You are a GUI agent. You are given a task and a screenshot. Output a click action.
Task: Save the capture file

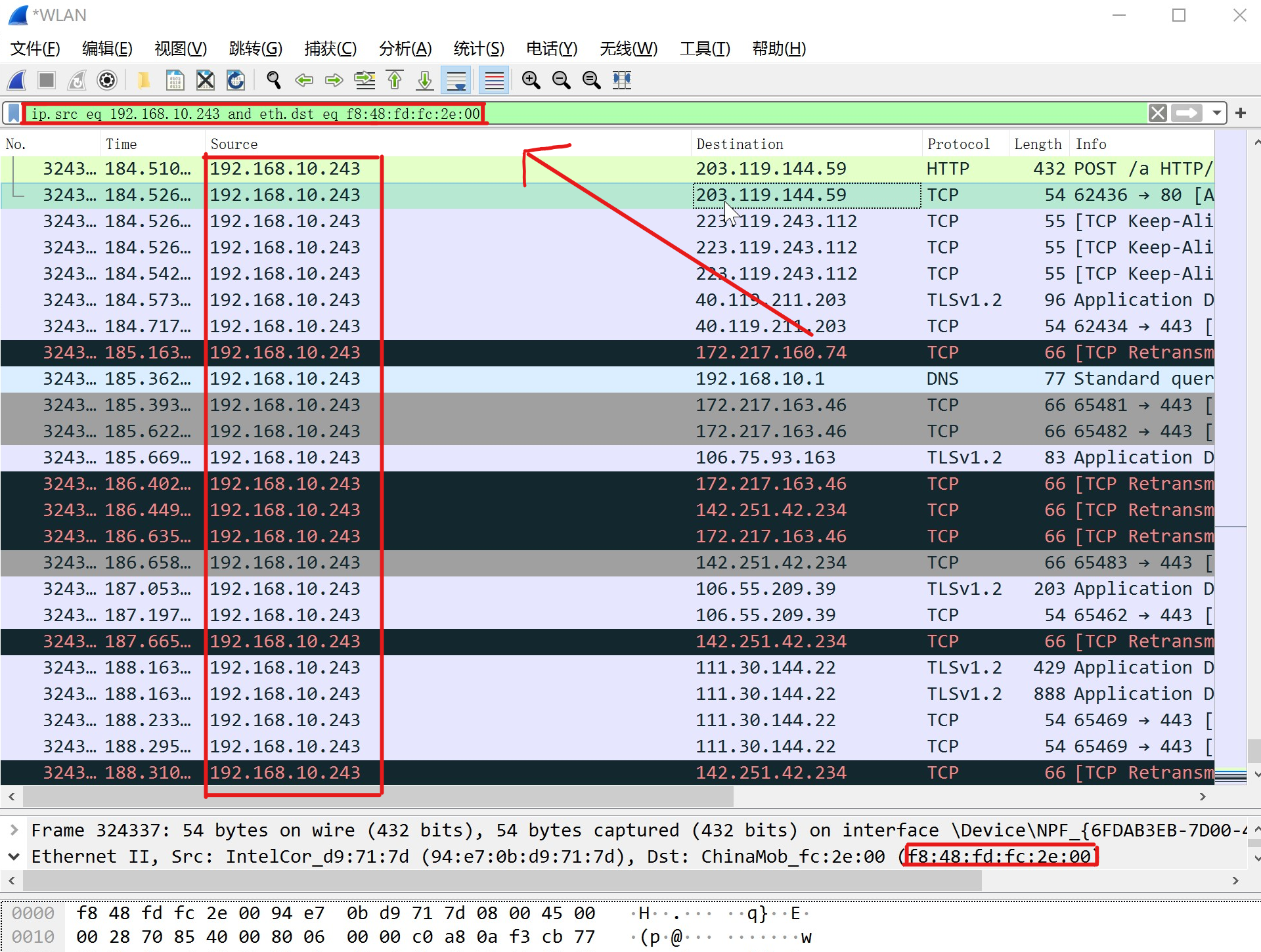point(175,80)
